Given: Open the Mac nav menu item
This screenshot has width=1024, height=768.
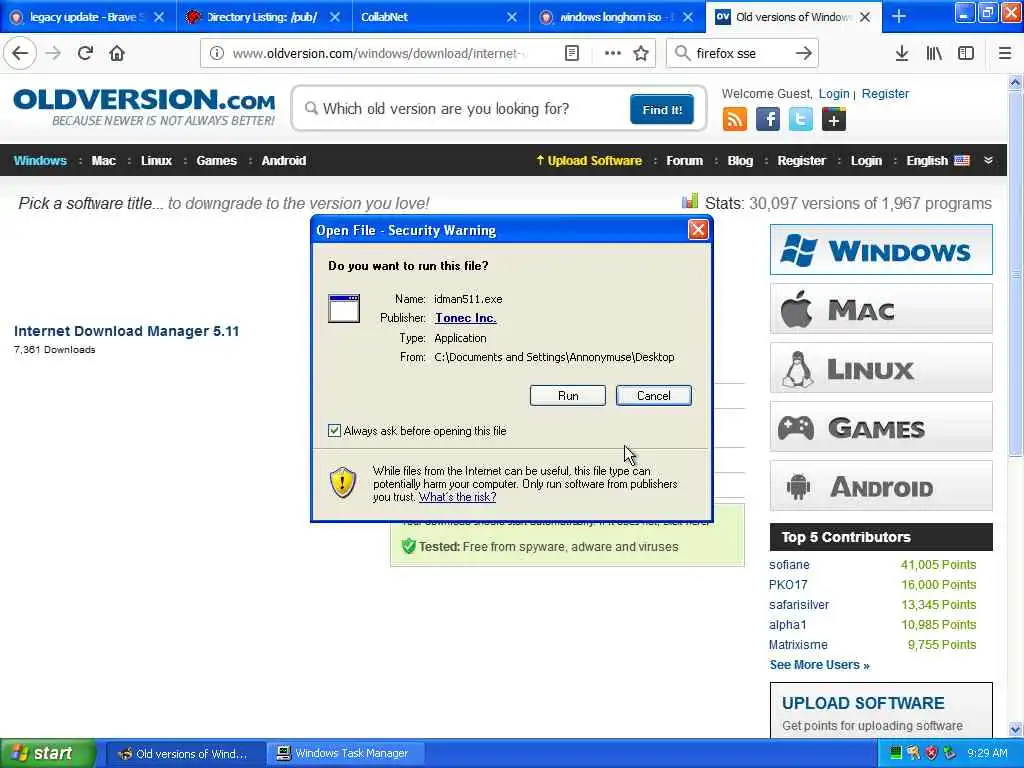Looking at the screenshot, I should point(103,161).
